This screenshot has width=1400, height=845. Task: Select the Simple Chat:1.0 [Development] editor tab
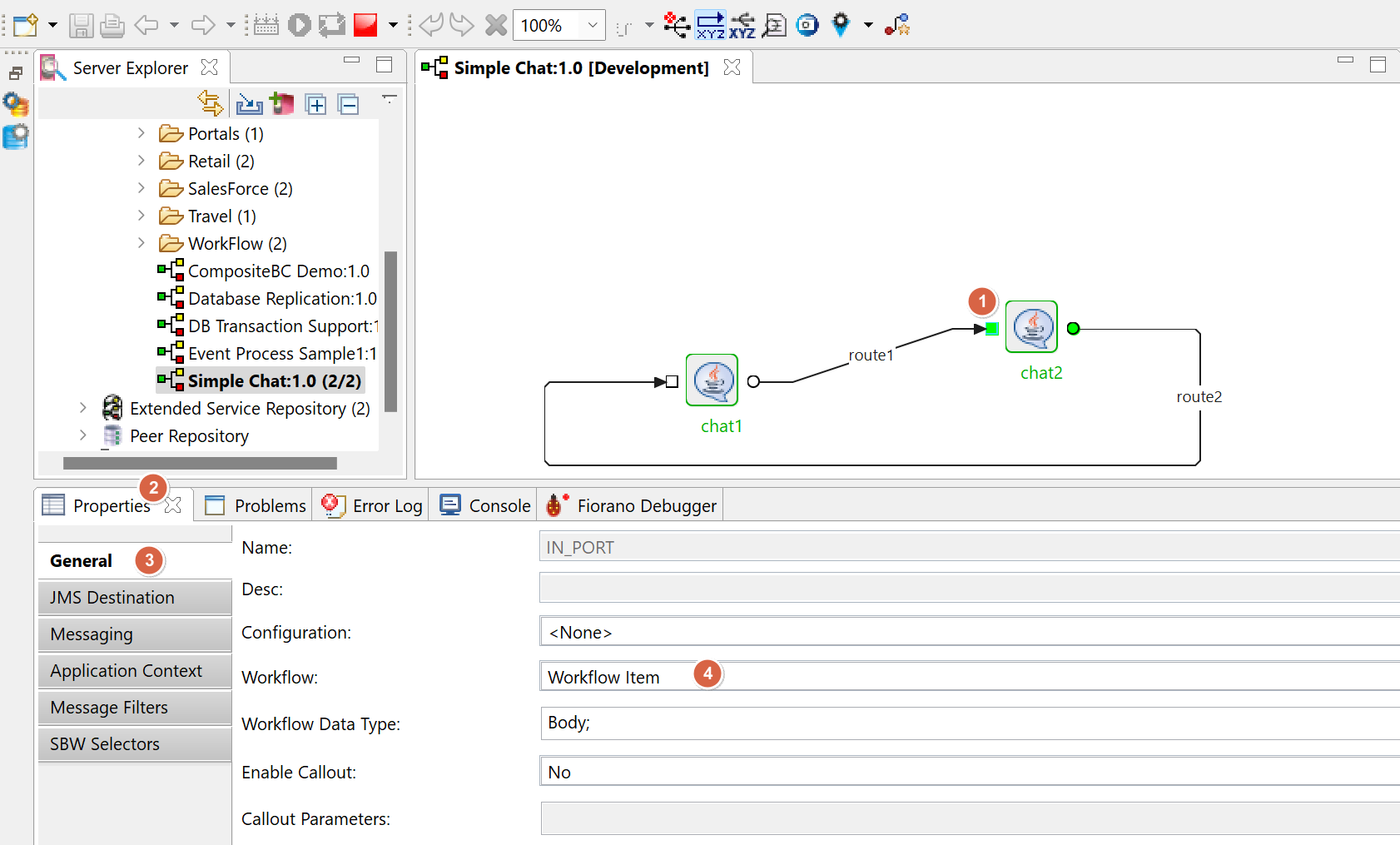point(581,67)
